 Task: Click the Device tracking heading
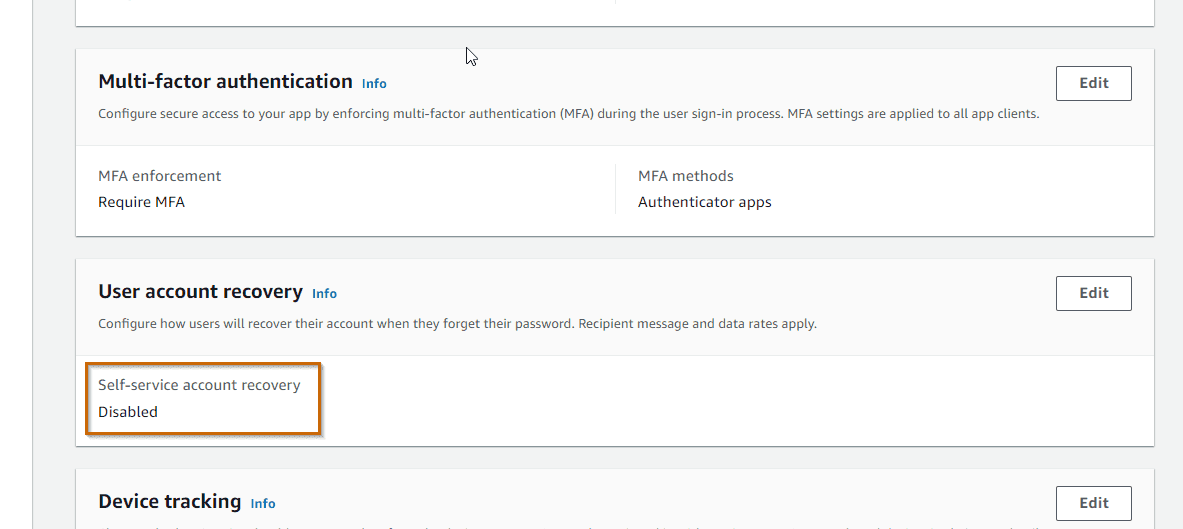click(170, 502)
